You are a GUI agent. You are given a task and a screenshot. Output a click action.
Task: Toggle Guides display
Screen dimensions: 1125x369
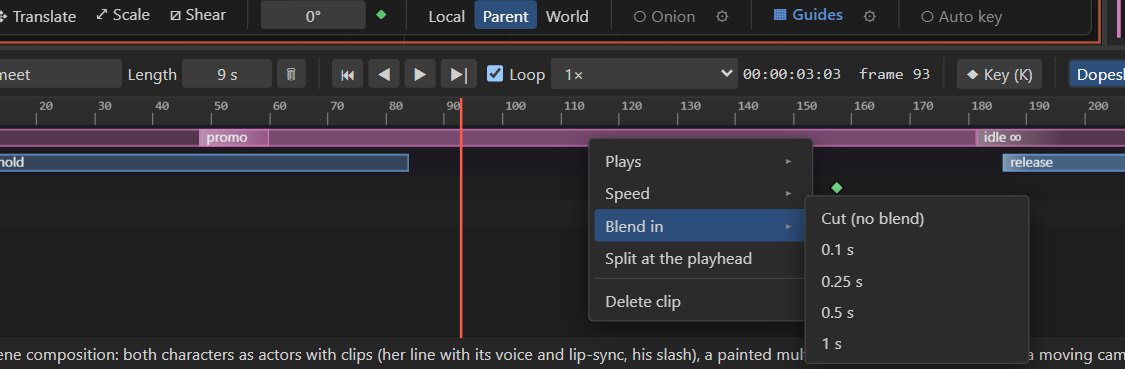pos(809,15)
